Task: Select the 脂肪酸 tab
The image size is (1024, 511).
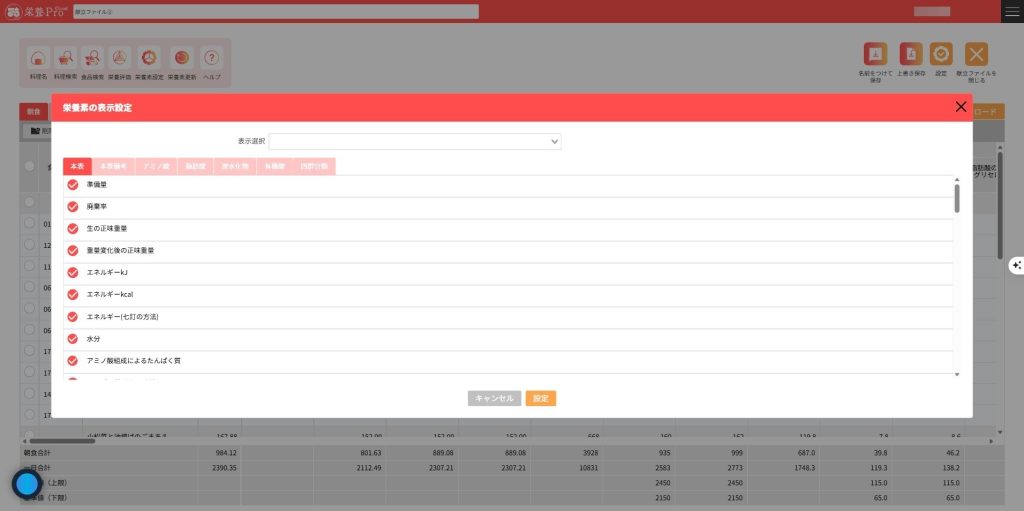Action: [x=194, y=167]
